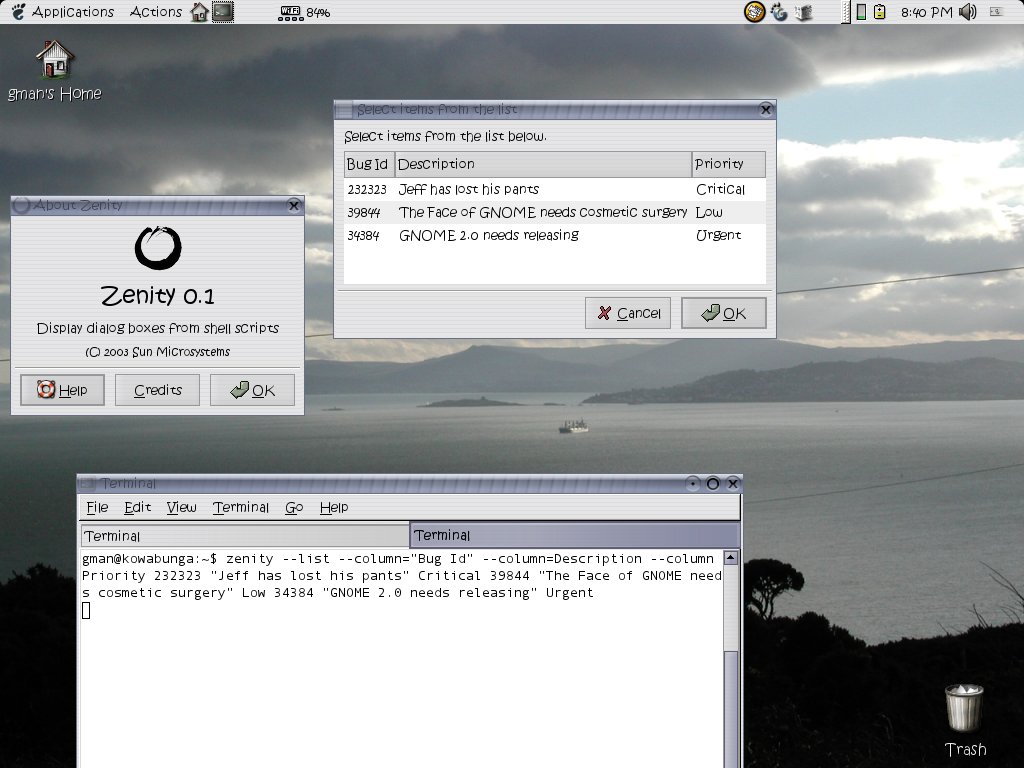
Task: Click bug id 34384 cell
Action: (363, 235)
